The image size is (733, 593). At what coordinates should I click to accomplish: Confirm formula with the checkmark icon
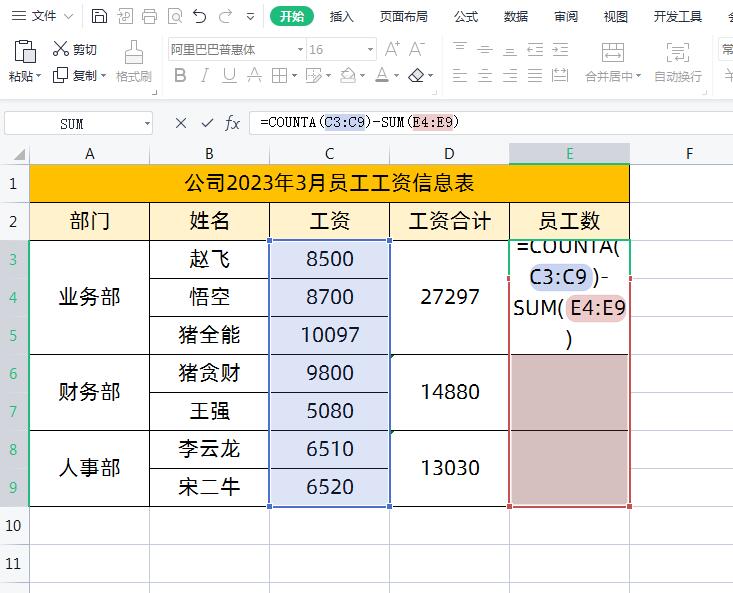point(207,123)
